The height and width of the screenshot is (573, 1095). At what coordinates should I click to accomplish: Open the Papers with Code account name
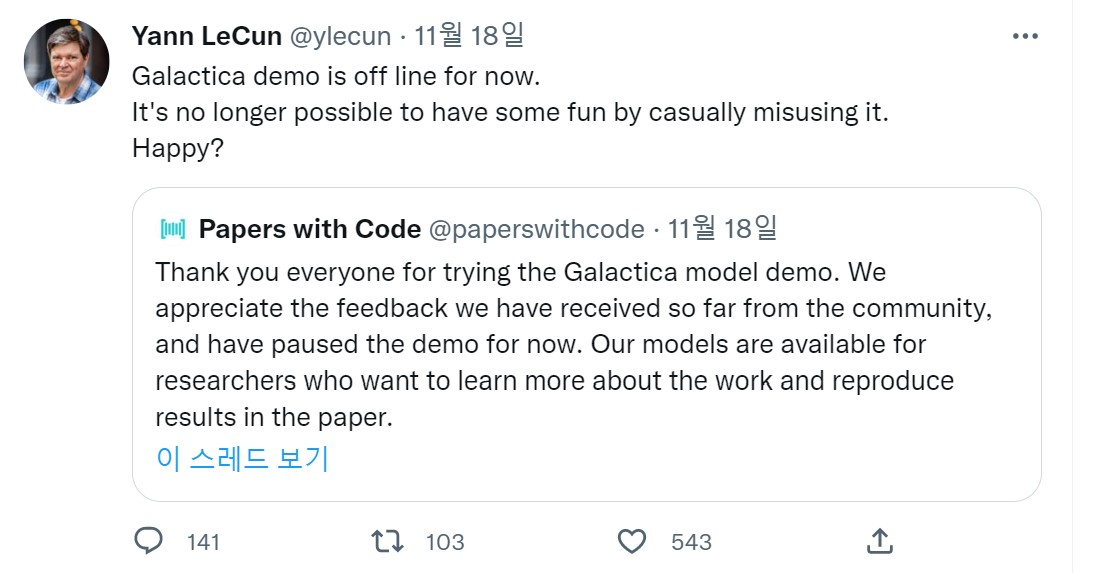pyautogui.click(x=310, y=229)
